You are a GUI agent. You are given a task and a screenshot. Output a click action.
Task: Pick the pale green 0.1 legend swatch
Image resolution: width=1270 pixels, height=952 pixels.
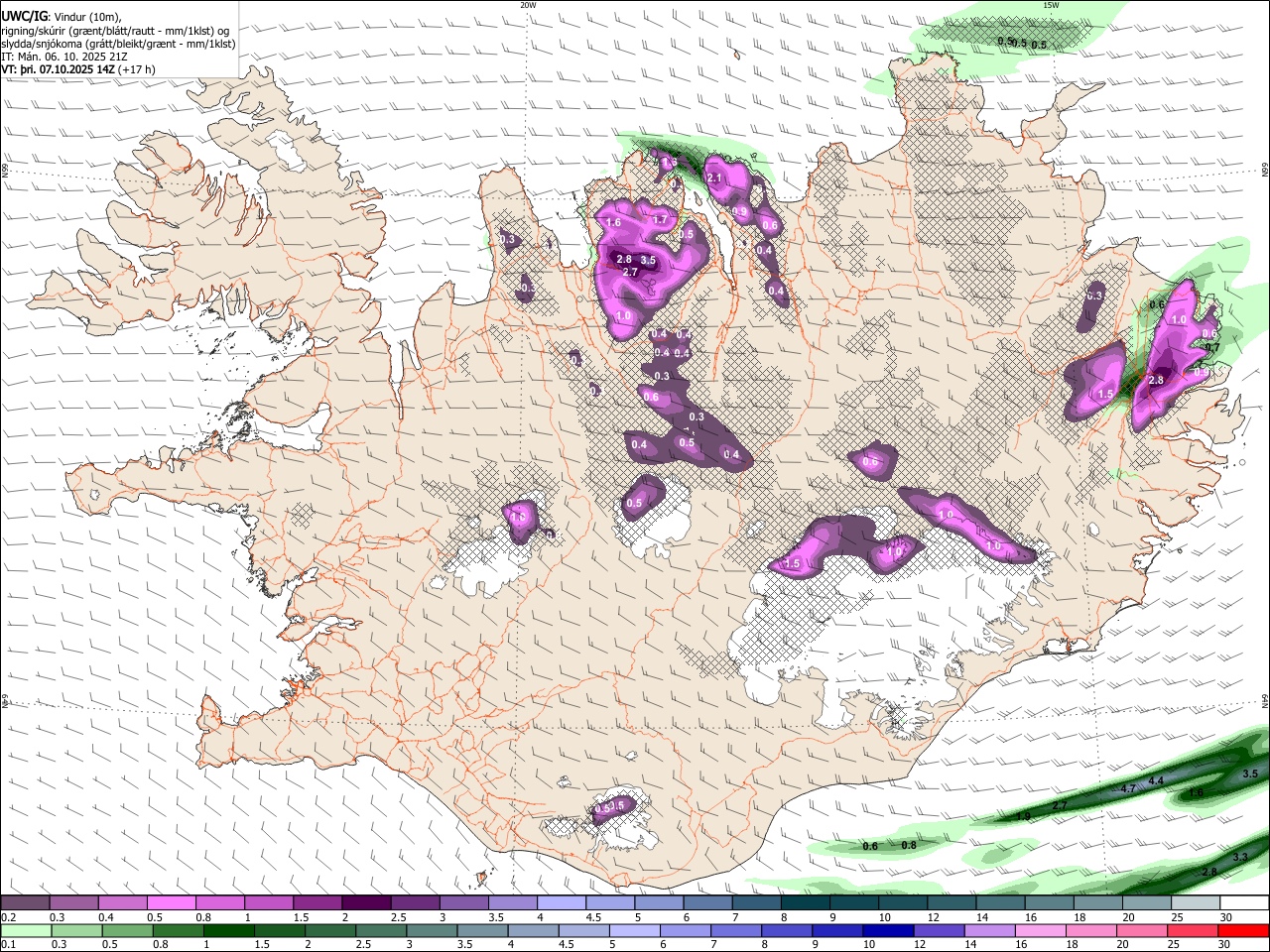click(x=25, y=930)
